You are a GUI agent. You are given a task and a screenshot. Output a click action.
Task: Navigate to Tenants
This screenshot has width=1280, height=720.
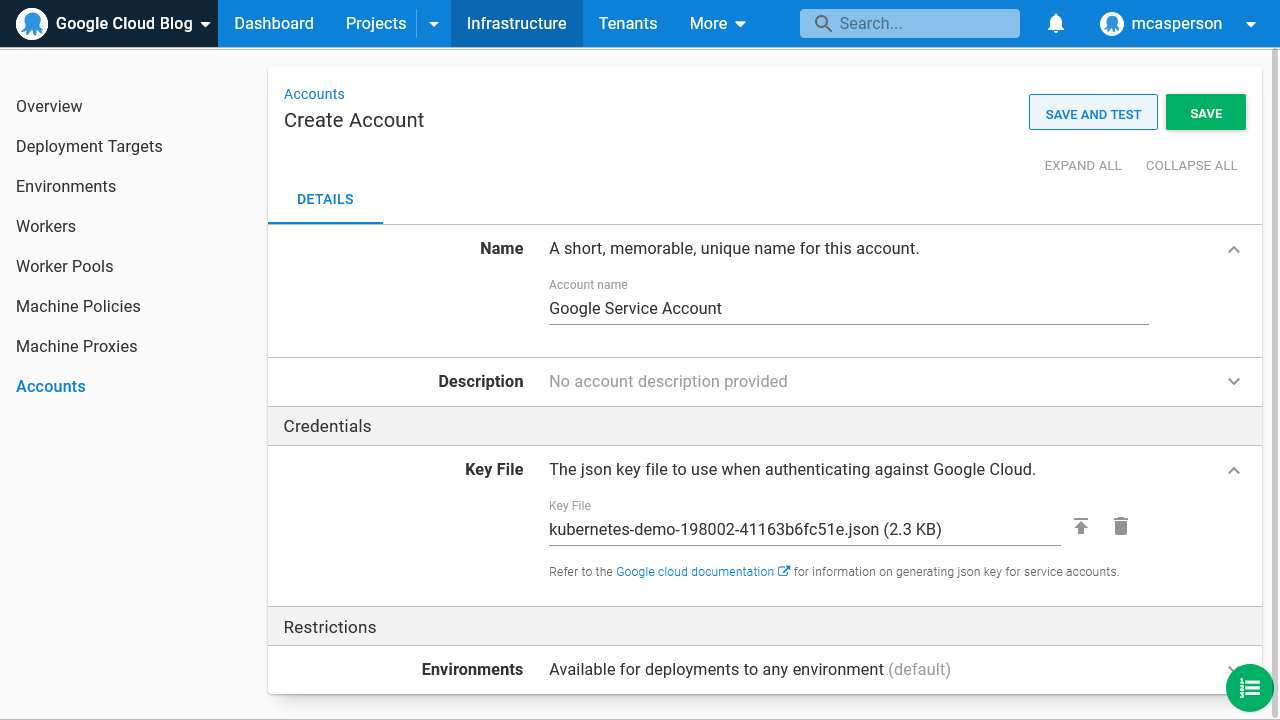627,23
